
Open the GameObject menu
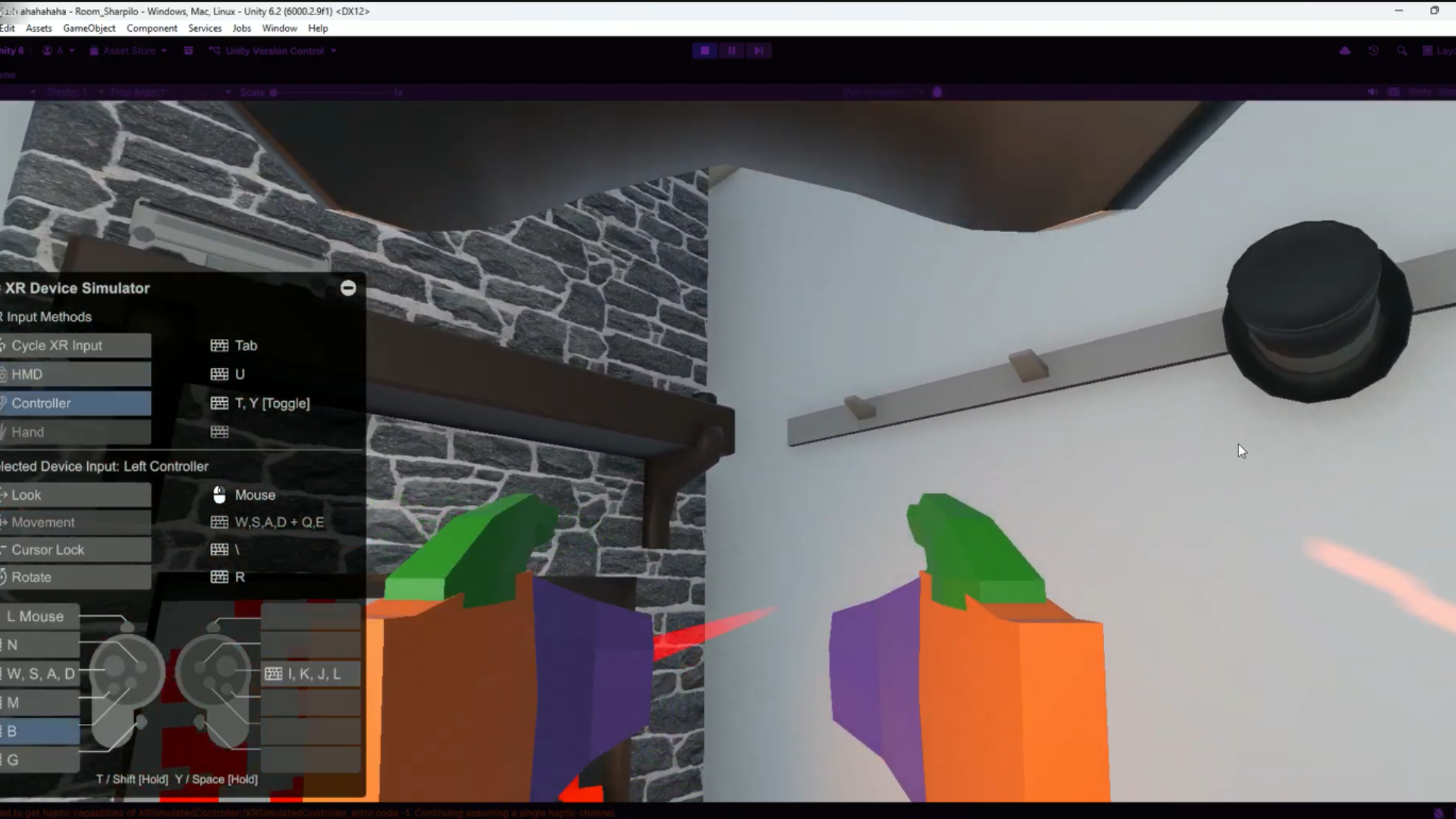(x=89, y=28)
